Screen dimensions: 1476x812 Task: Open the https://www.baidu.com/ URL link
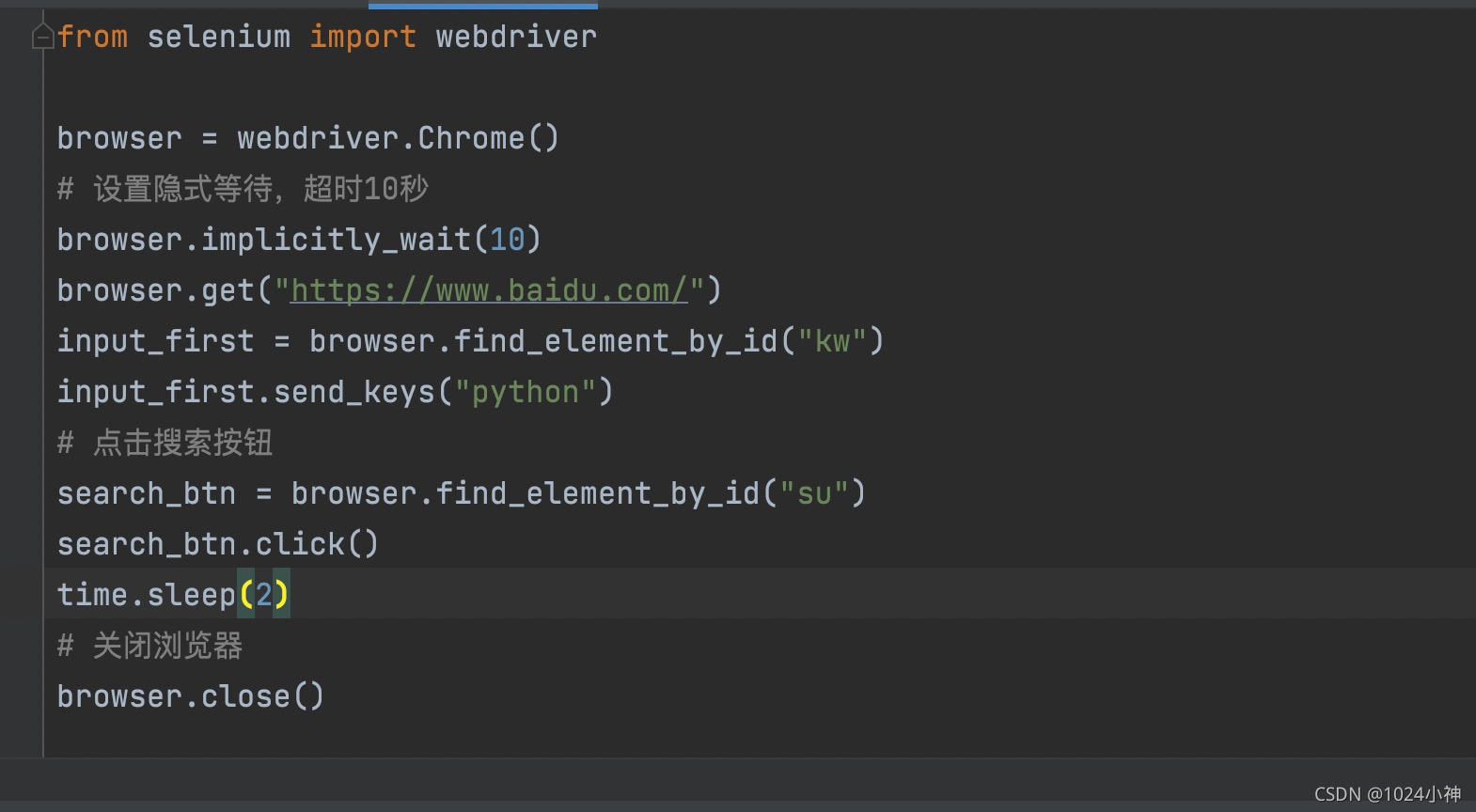click(489, 290)
